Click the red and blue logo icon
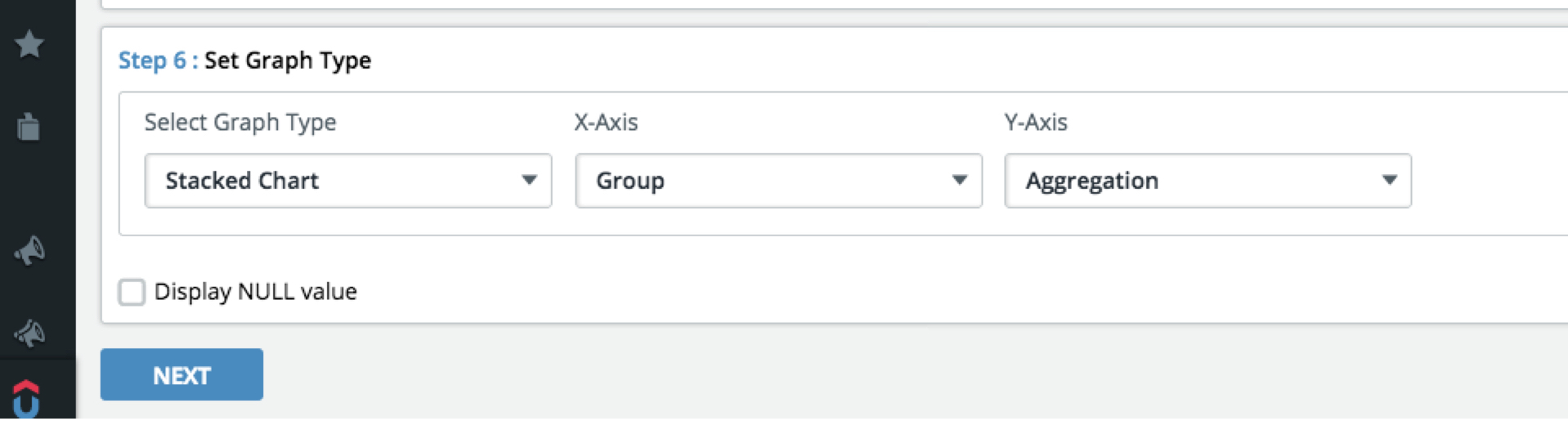Image resolution: width=1568 pixels, height=421 pixels. coord(26,399)
